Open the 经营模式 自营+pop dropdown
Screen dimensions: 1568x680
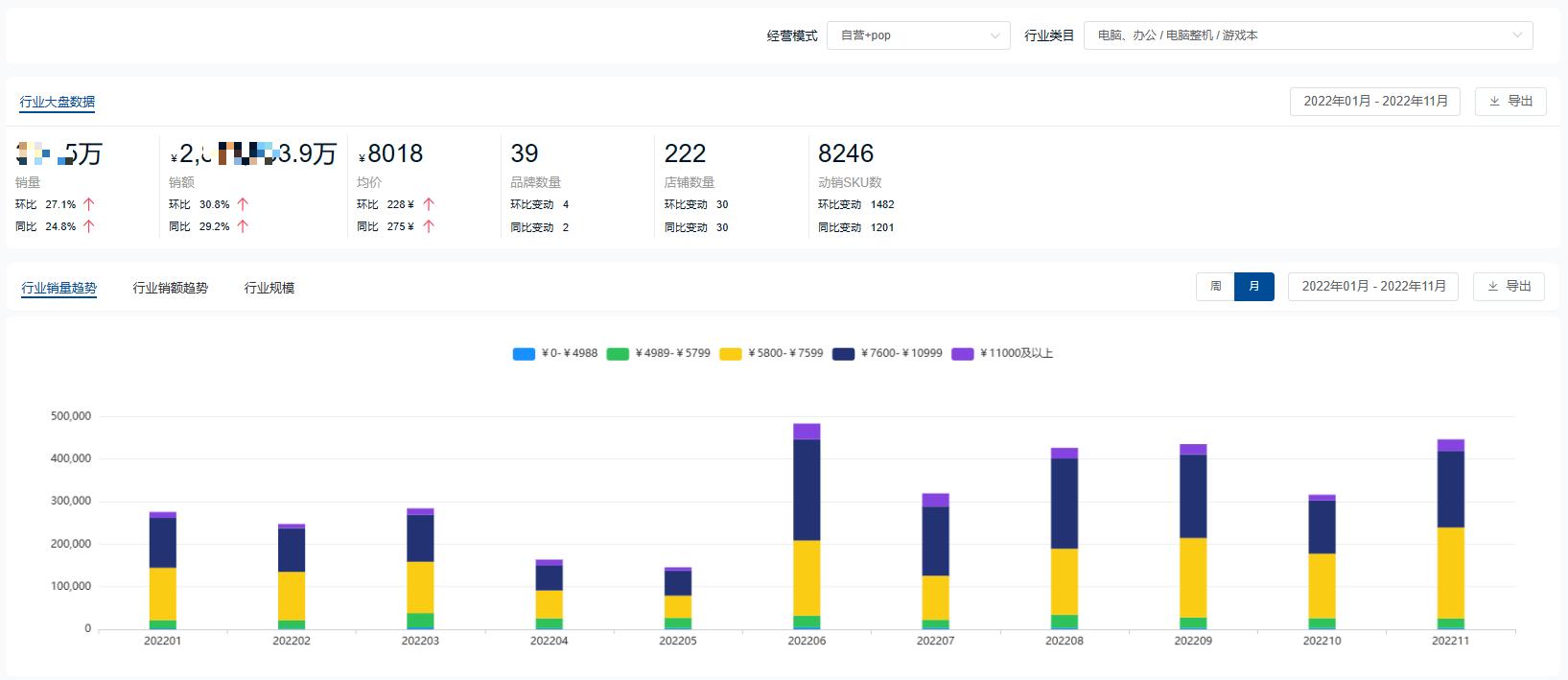(x=918, y=35)
